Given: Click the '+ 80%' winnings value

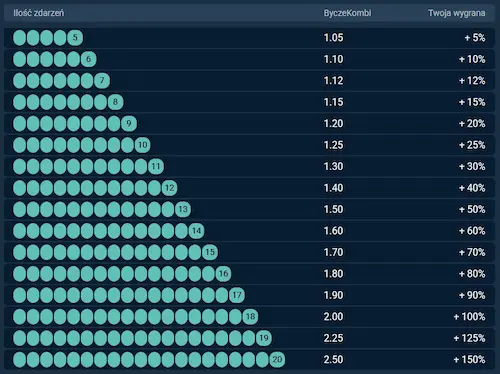Looking at the screenshot, I should pyautogui.click(x=472, y=274).
